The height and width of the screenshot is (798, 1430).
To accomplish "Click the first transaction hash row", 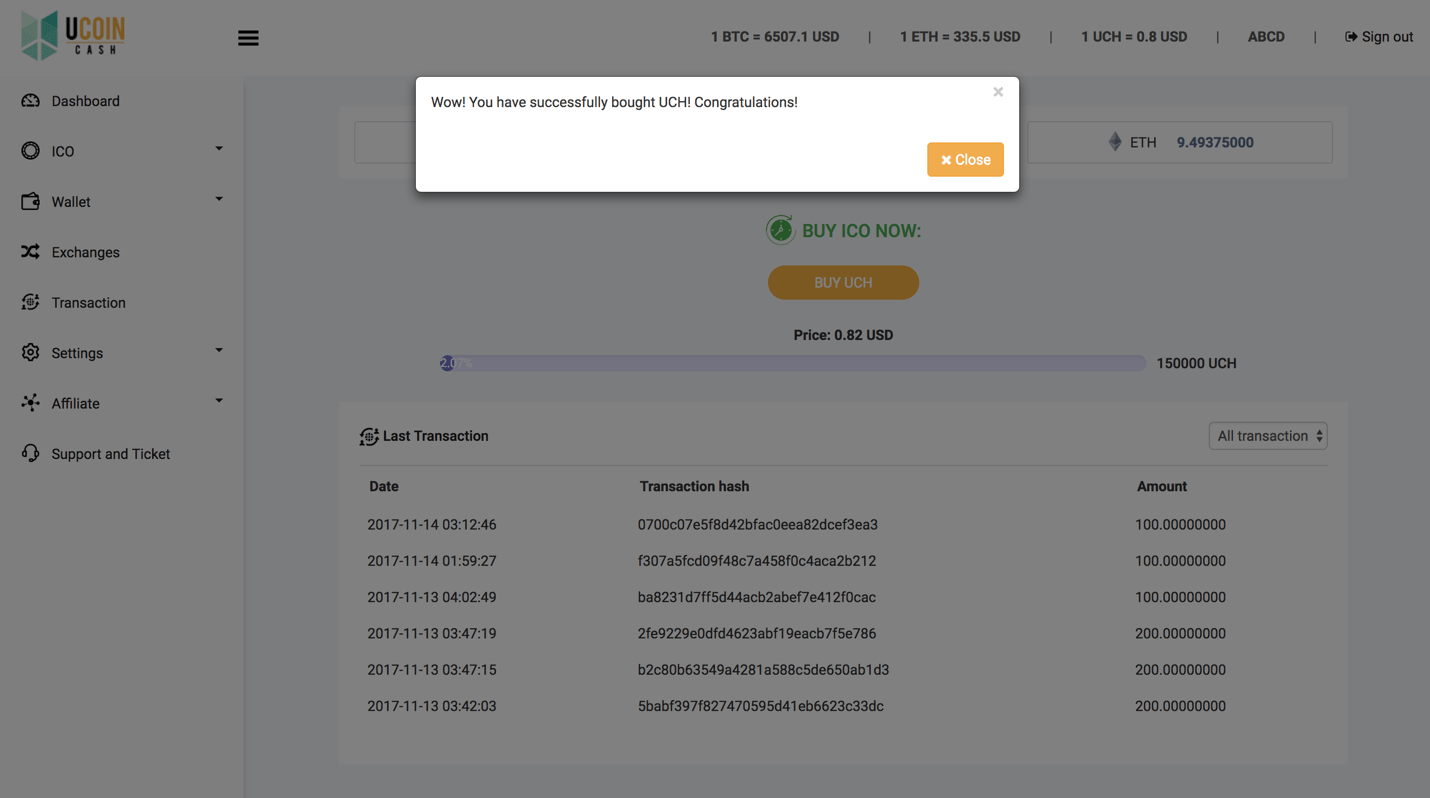I will pos(757,525).
